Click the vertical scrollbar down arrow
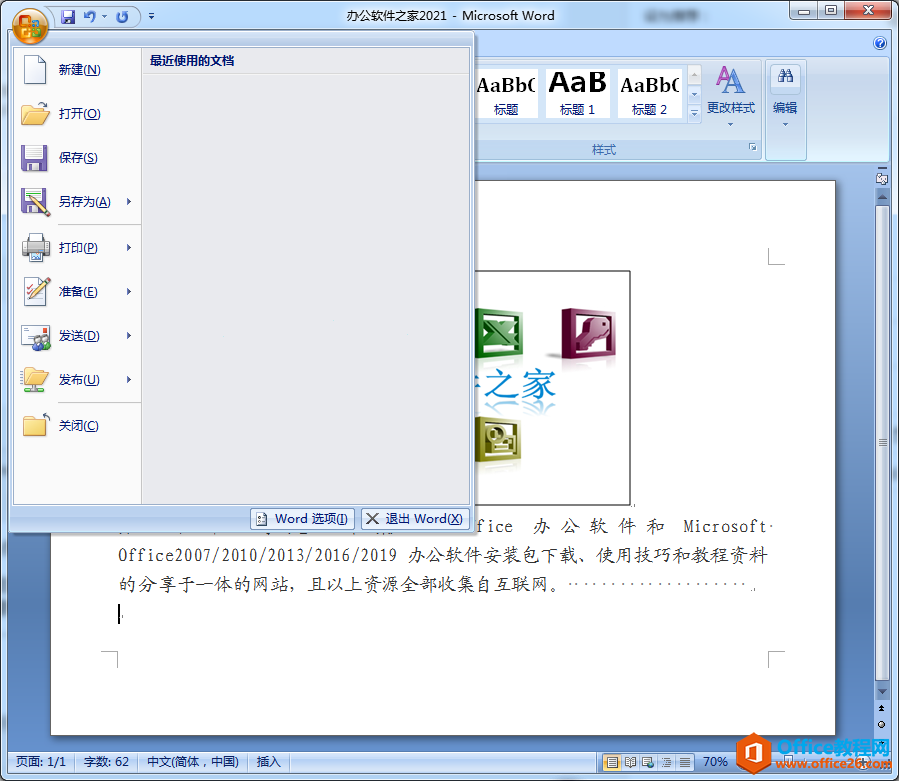899x781 pixels. (882, 691)
